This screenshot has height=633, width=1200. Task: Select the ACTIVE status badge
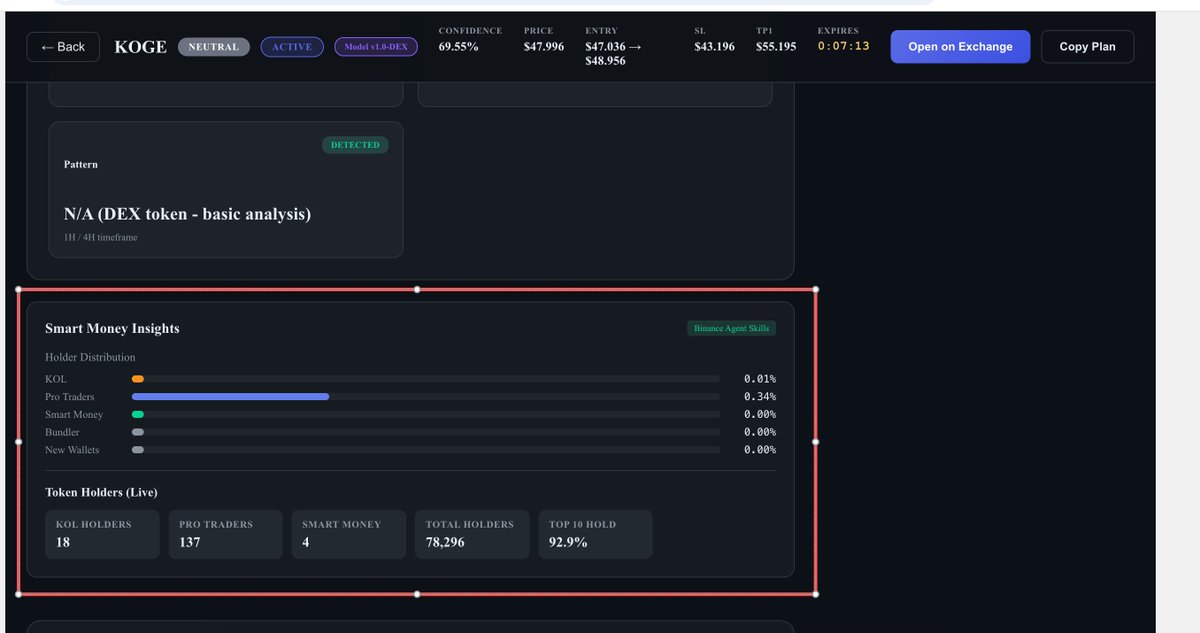292,47
